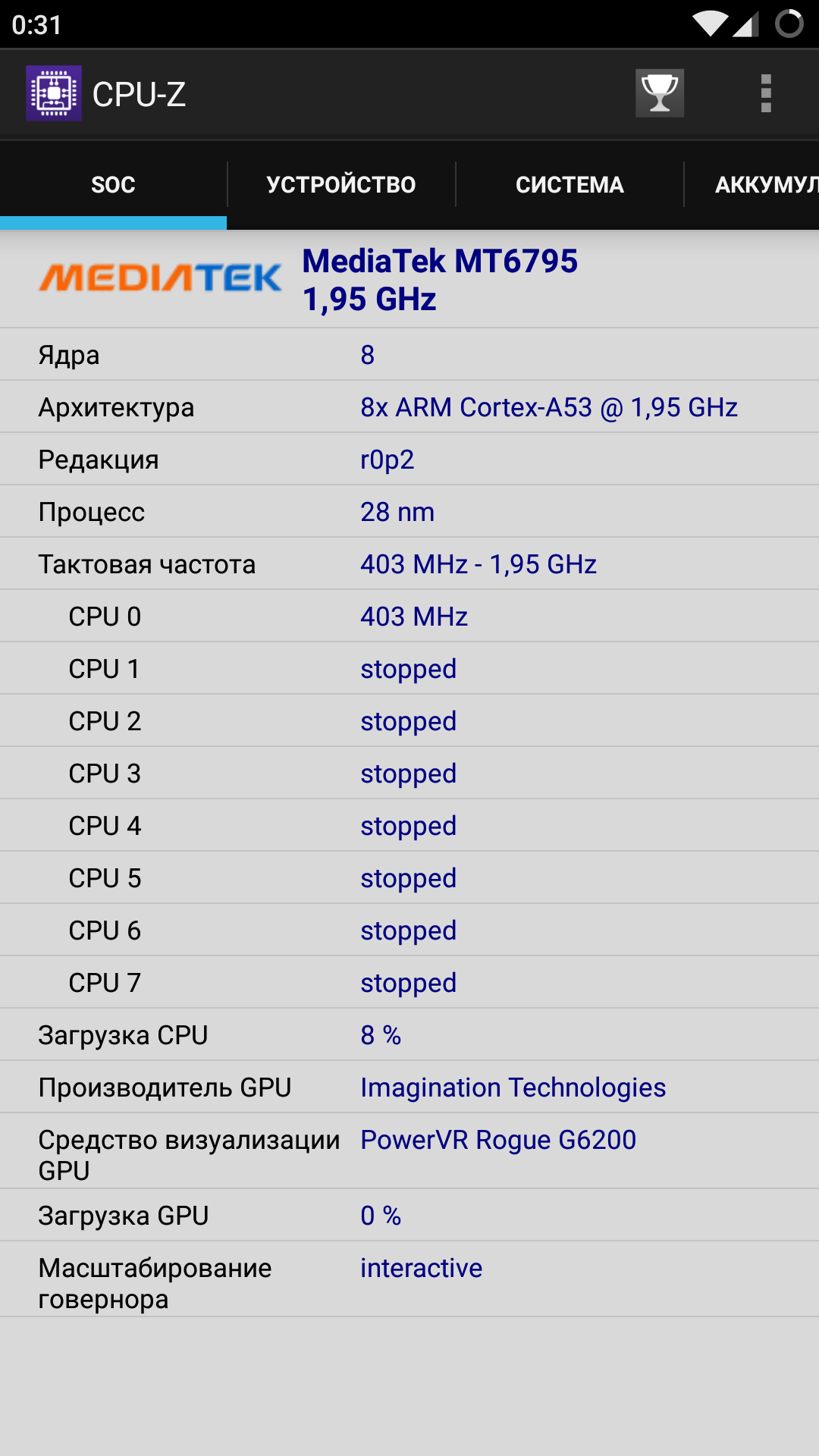
Task: Tap the Архитектура Cortex-A53 row
Action: click(x=409, y=407)
